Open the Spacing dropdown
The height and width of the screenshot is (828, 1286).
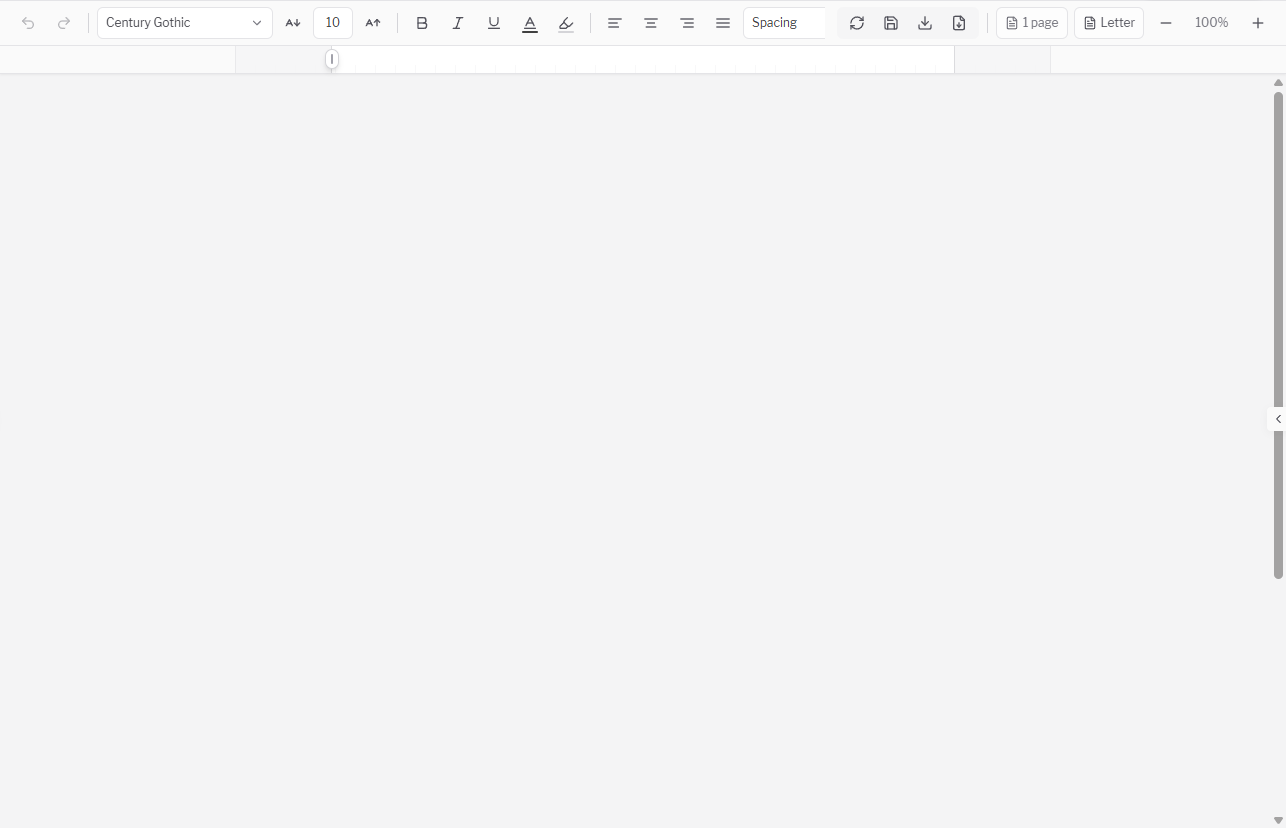point(785,23)
